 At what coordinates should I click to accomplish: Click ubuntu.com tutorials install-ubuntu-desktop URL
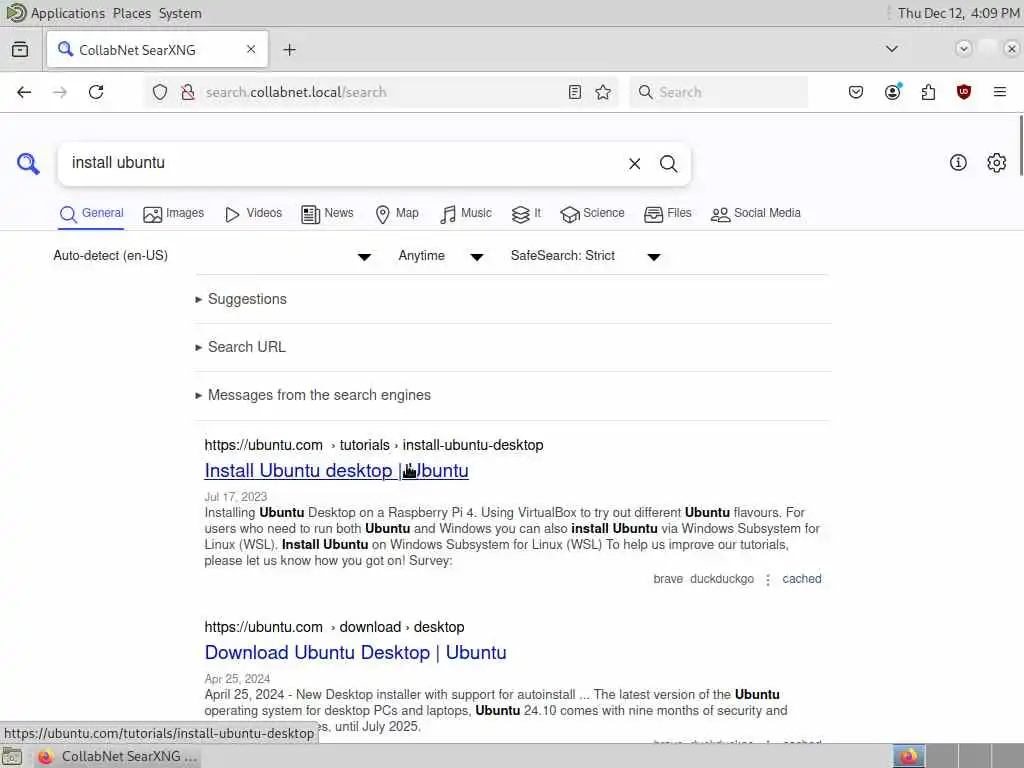click(x=374, y=445)
